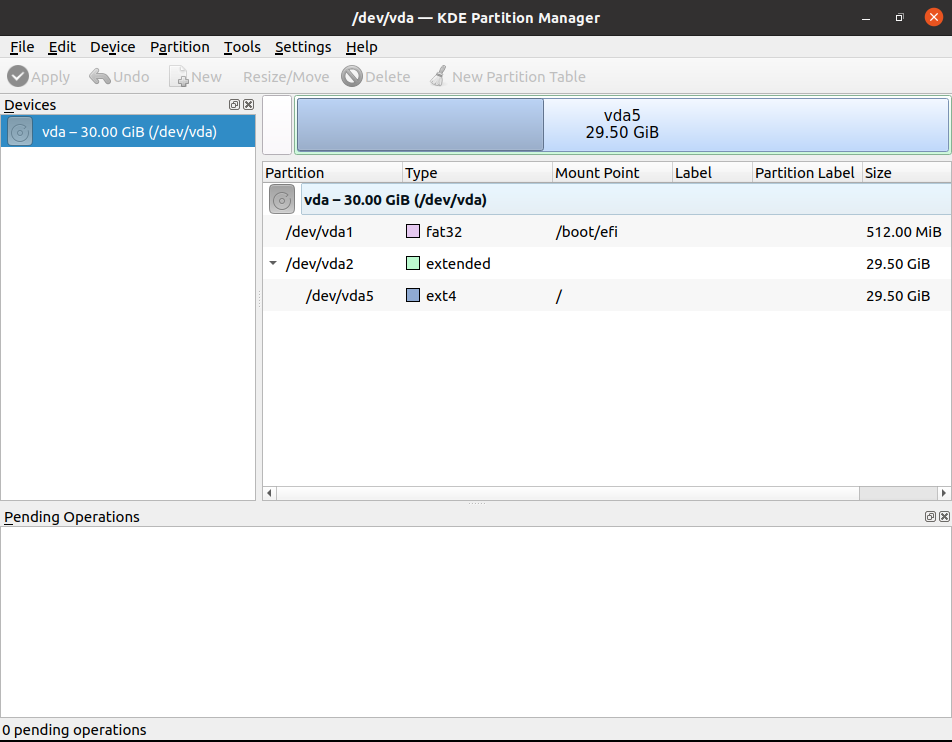Open the Tools menu

tap(241, 47)
